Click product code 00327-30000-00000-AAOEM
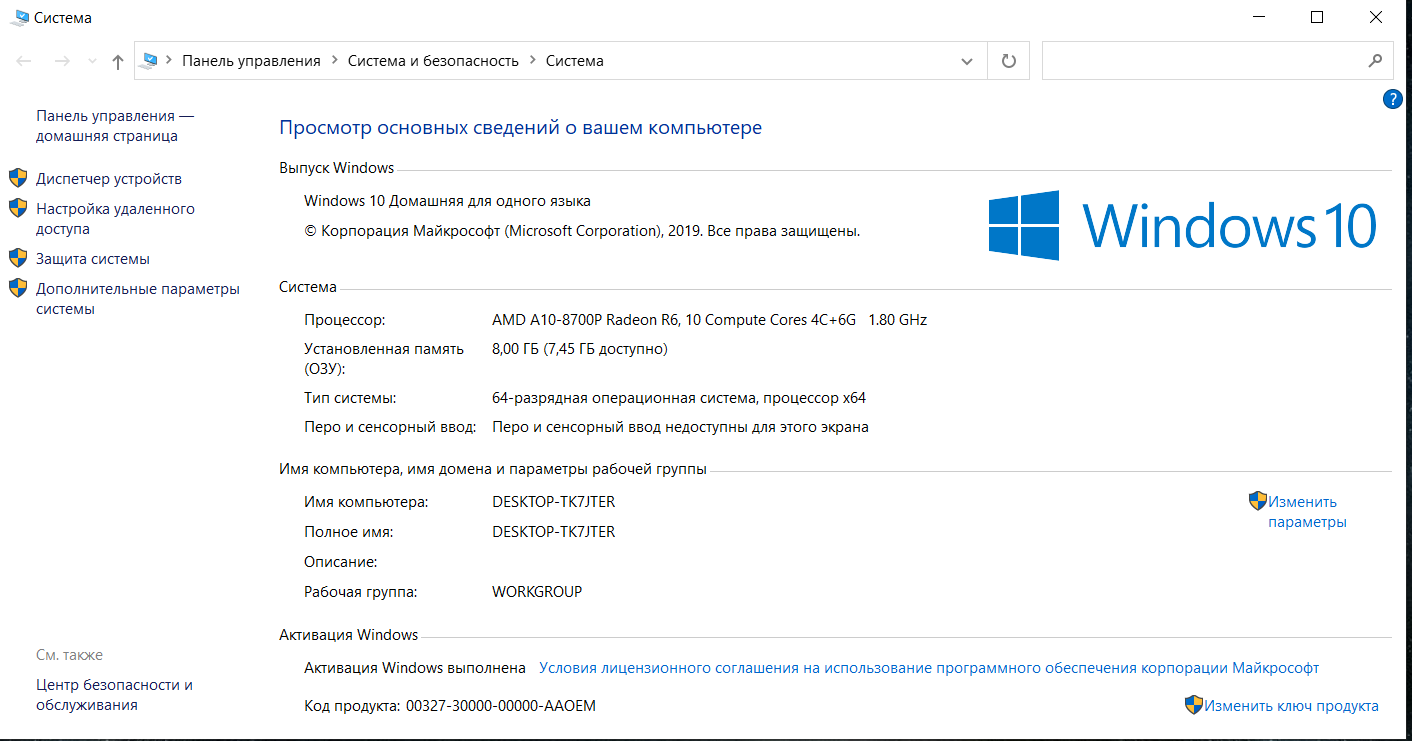Viewport: 1412px width, 741px height. point(500,706)
